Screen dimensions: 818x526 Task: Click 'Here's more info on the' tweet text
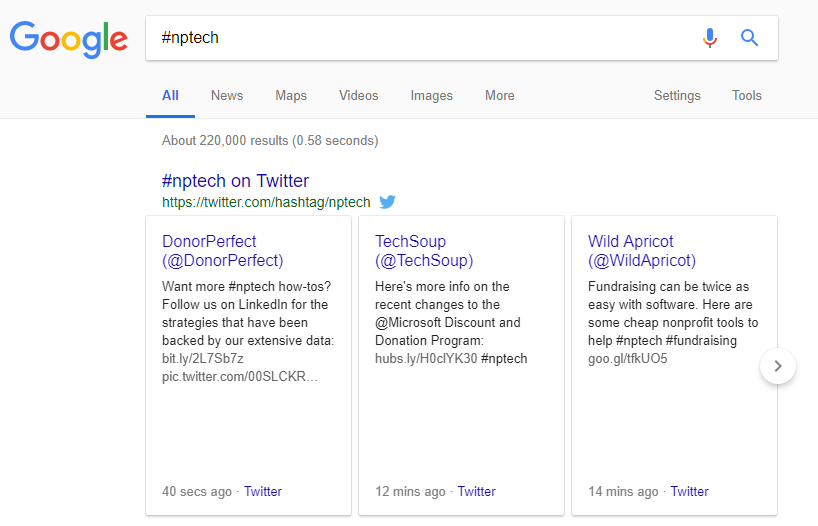442,286
